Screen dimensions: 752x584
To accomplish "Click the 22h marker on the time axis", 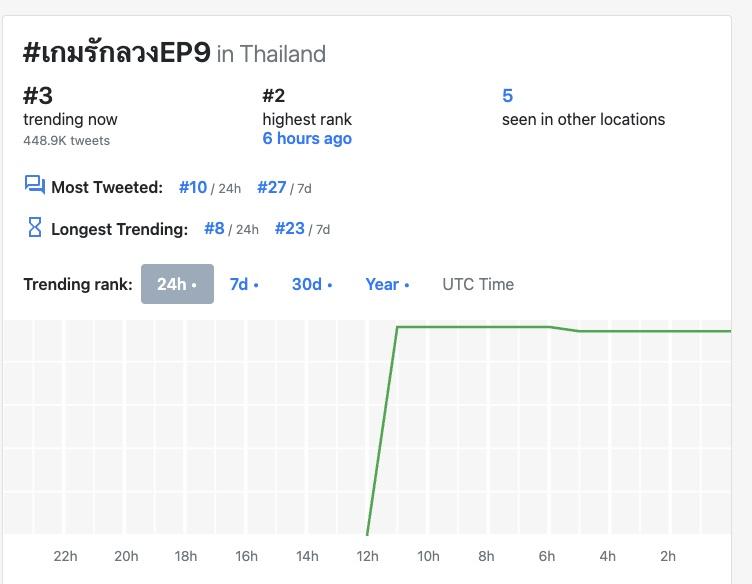I will click(x=65, y=556).
